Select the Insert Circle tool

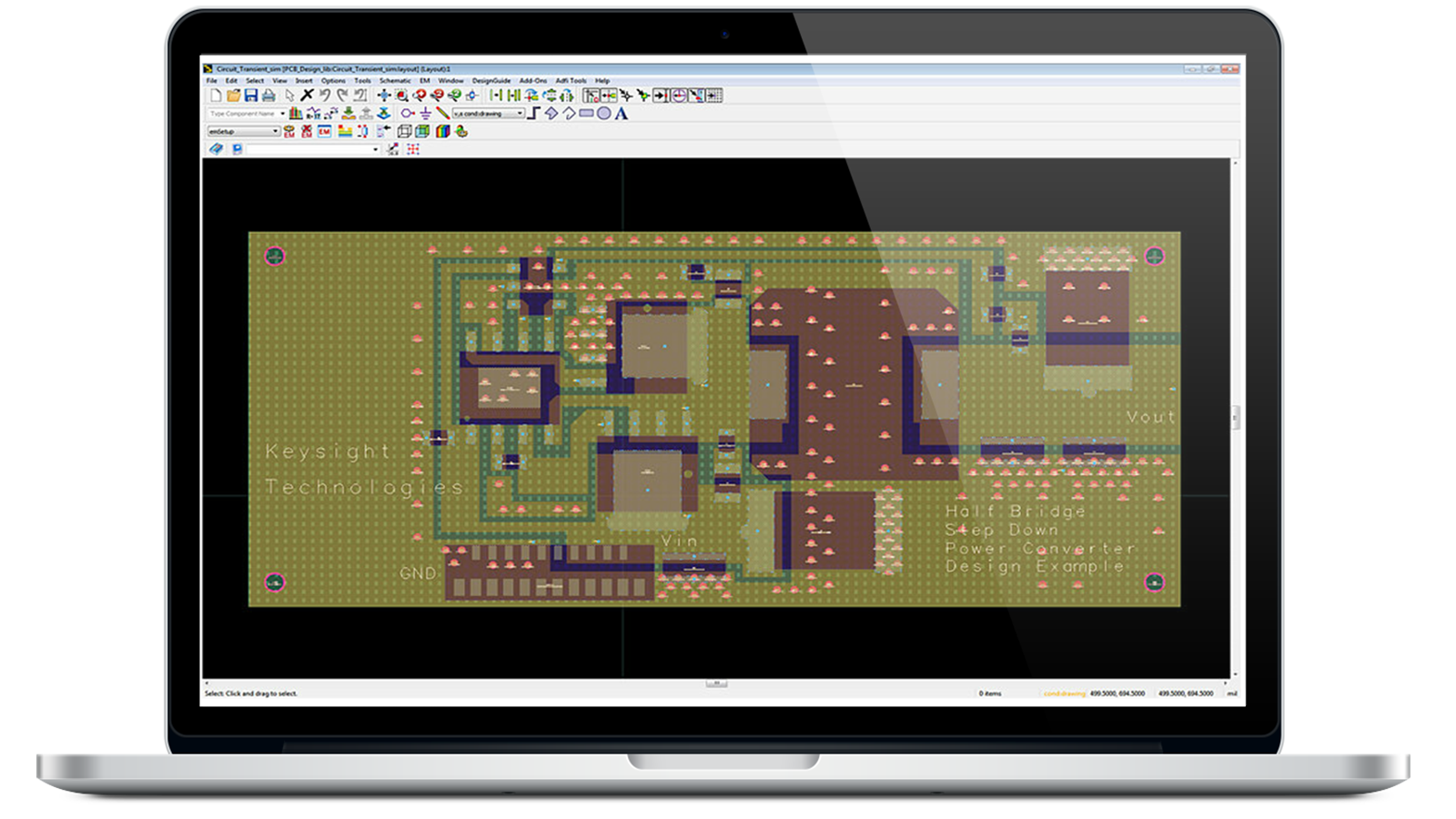coord(603,114)
